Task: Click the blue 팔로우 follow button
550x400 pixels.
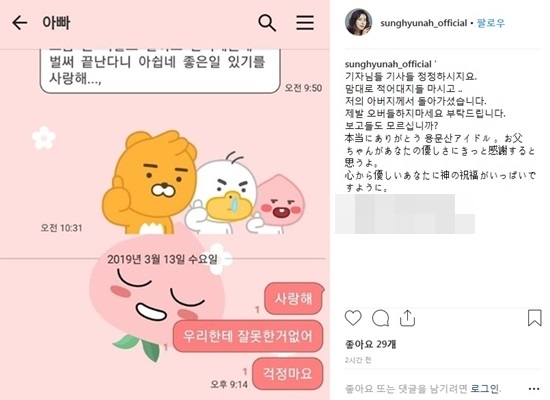Action: (x=491, y=23)
